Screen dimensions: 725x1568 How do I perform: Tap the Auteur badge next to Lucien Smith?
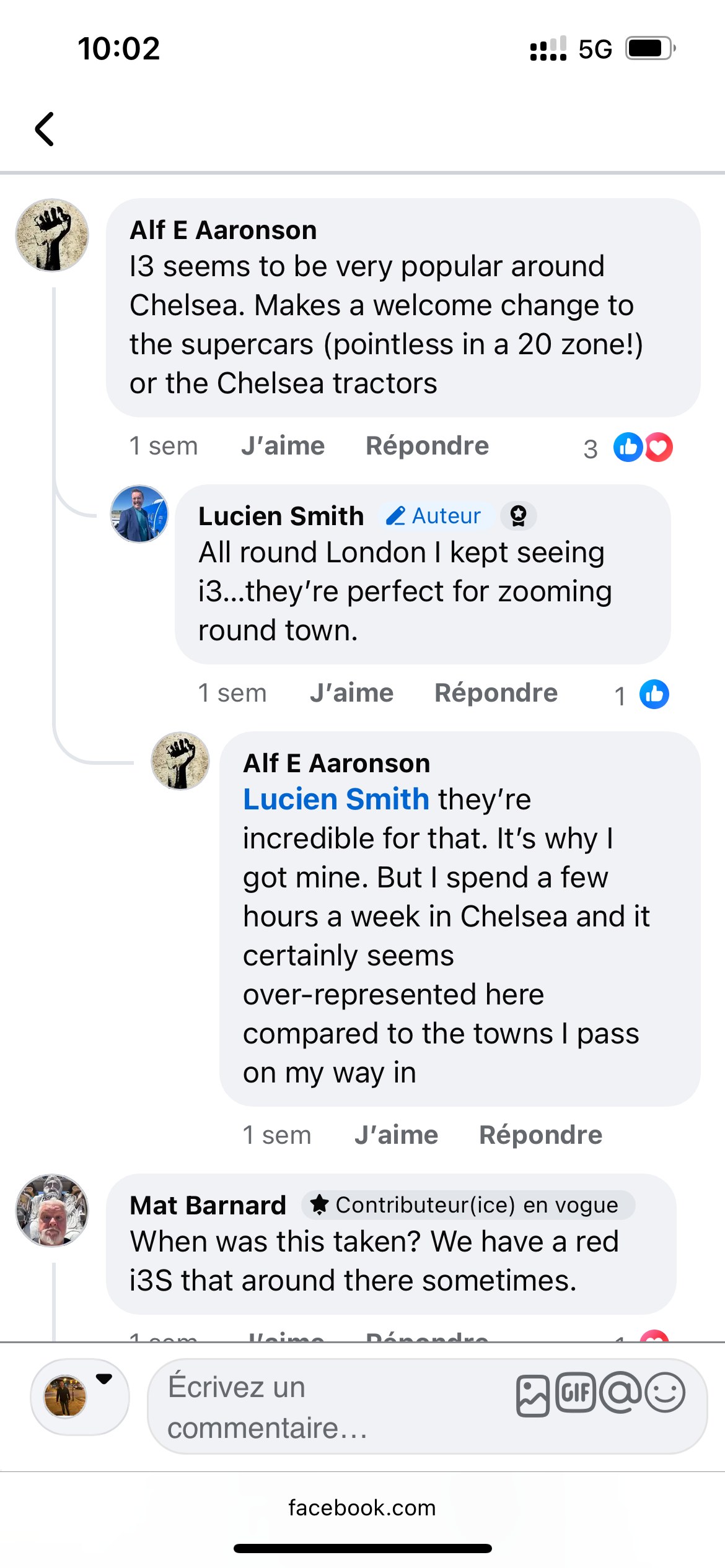click(x=434, y=515)
